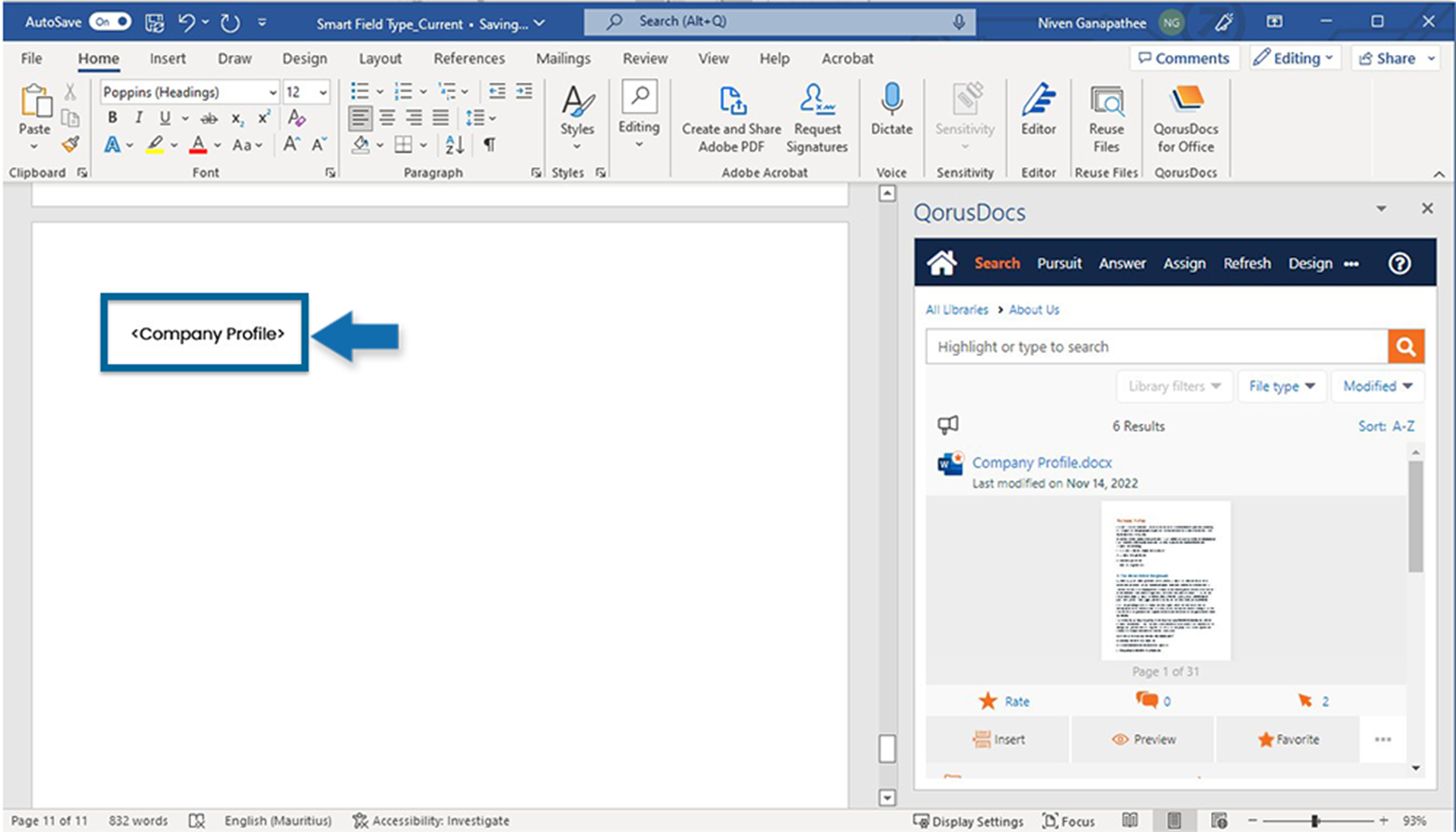Toggle the AutoSave switch
The width and height of the screenshot is (1456, 832).
[110, 21]
